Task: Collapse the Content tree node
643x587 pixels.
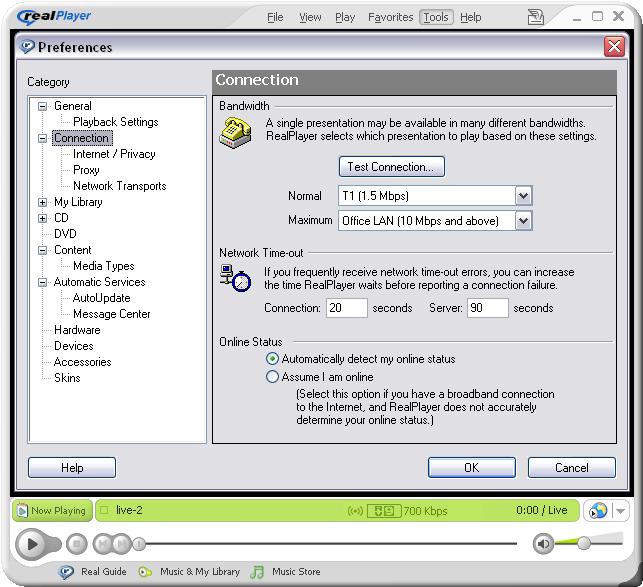Action: [42, 250]
